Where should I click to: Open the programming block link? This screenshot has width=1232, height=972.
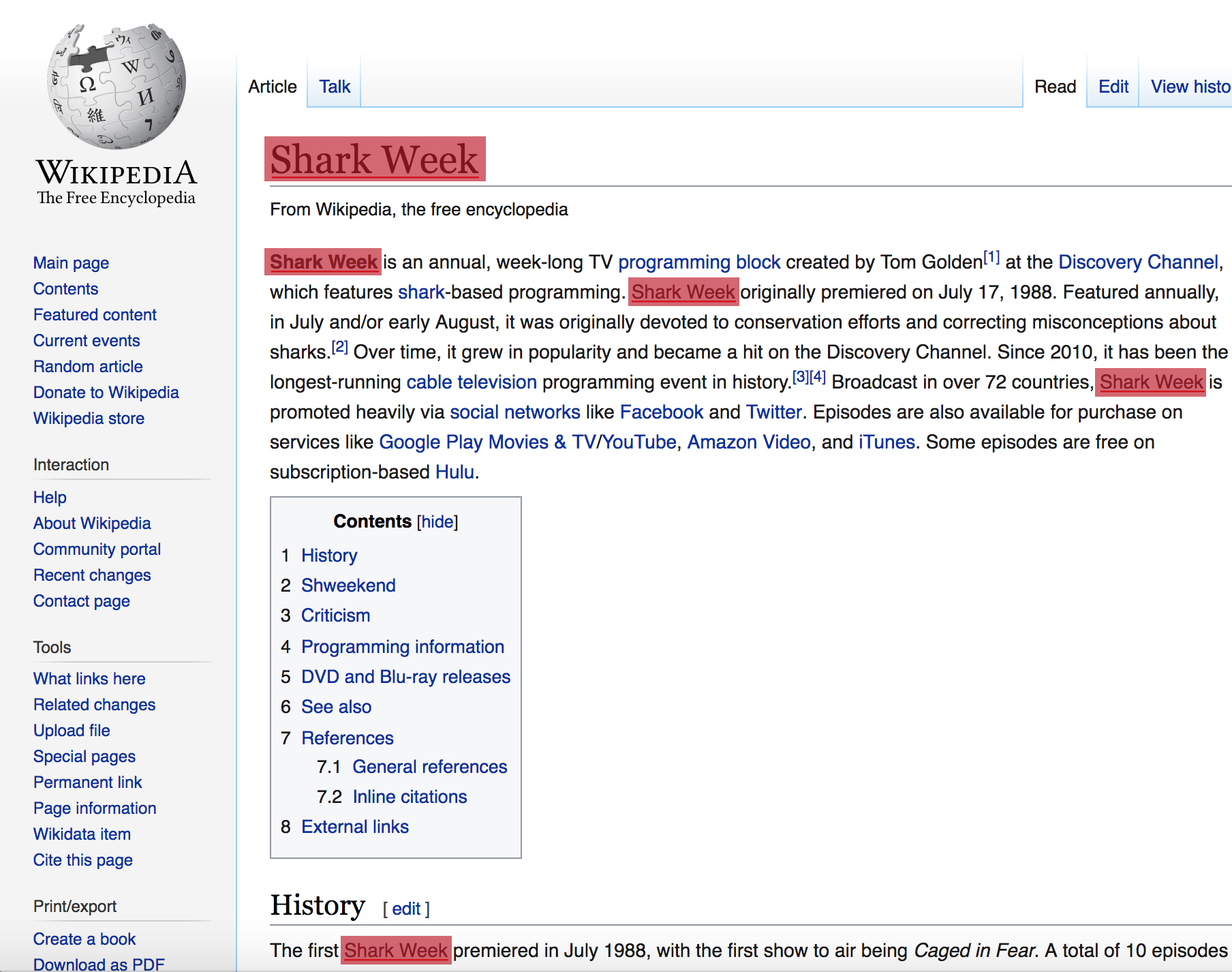(x=699, y=262)
